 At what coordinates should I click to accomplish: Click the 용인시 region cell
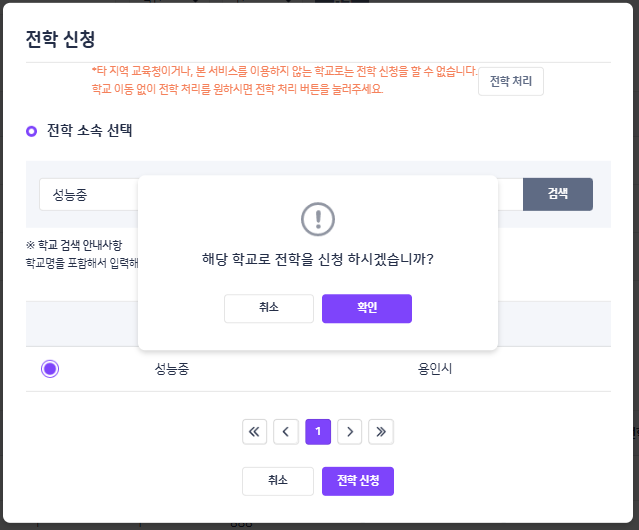pyautogui.click(x=435, y=369)
